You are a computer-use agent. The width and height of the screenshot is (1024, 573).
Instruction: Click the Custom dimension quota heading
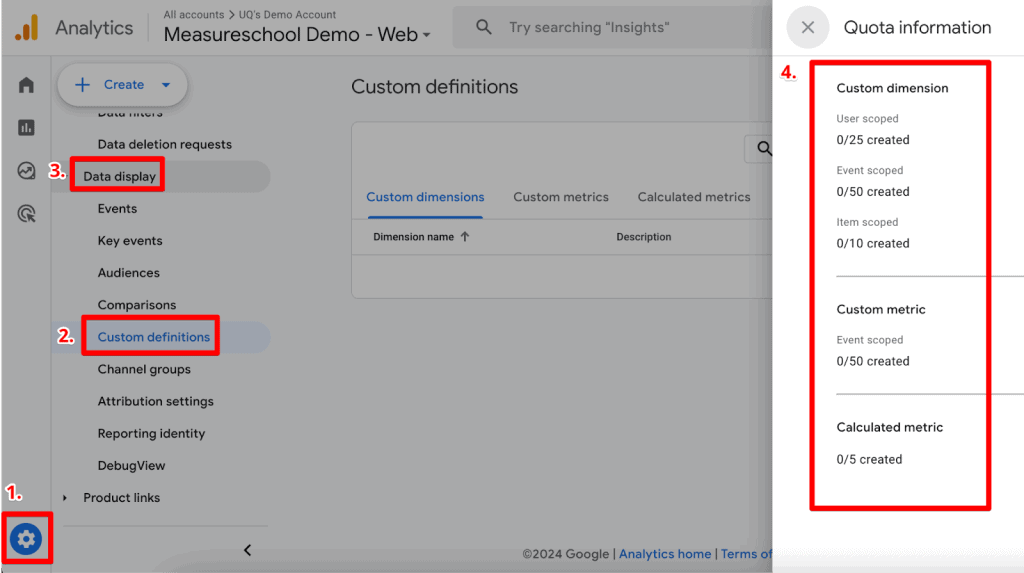pyautogui.click(x=892, y=88)
